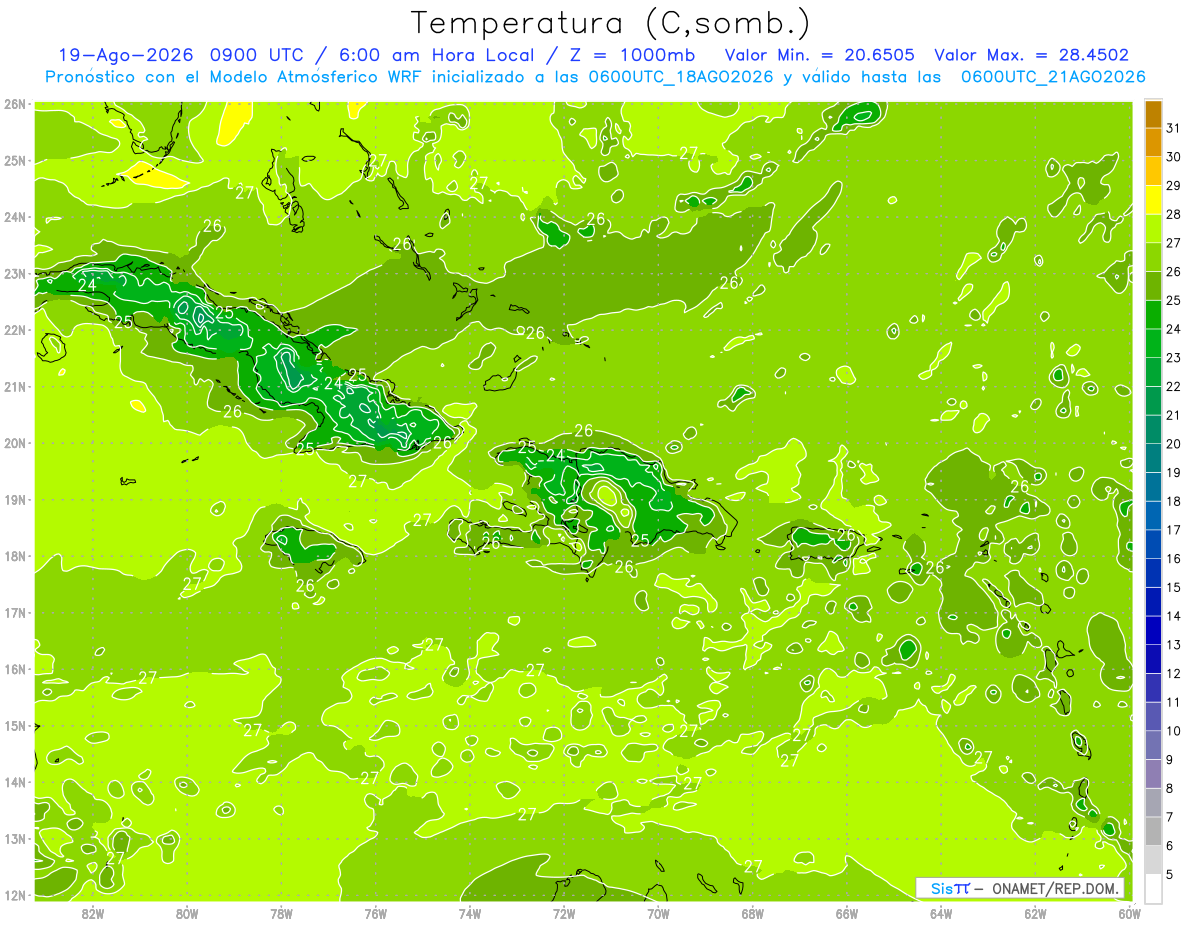
Task: Click the 74W longitude axis label
Action: [x=470, y=913]
